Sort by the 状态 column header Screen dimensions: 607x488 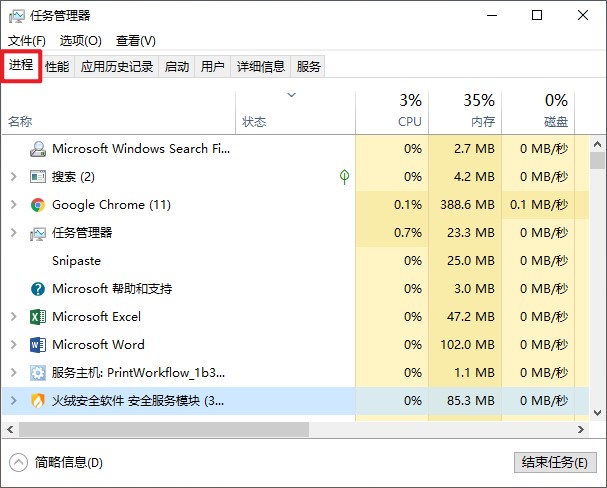click(295, 113)
